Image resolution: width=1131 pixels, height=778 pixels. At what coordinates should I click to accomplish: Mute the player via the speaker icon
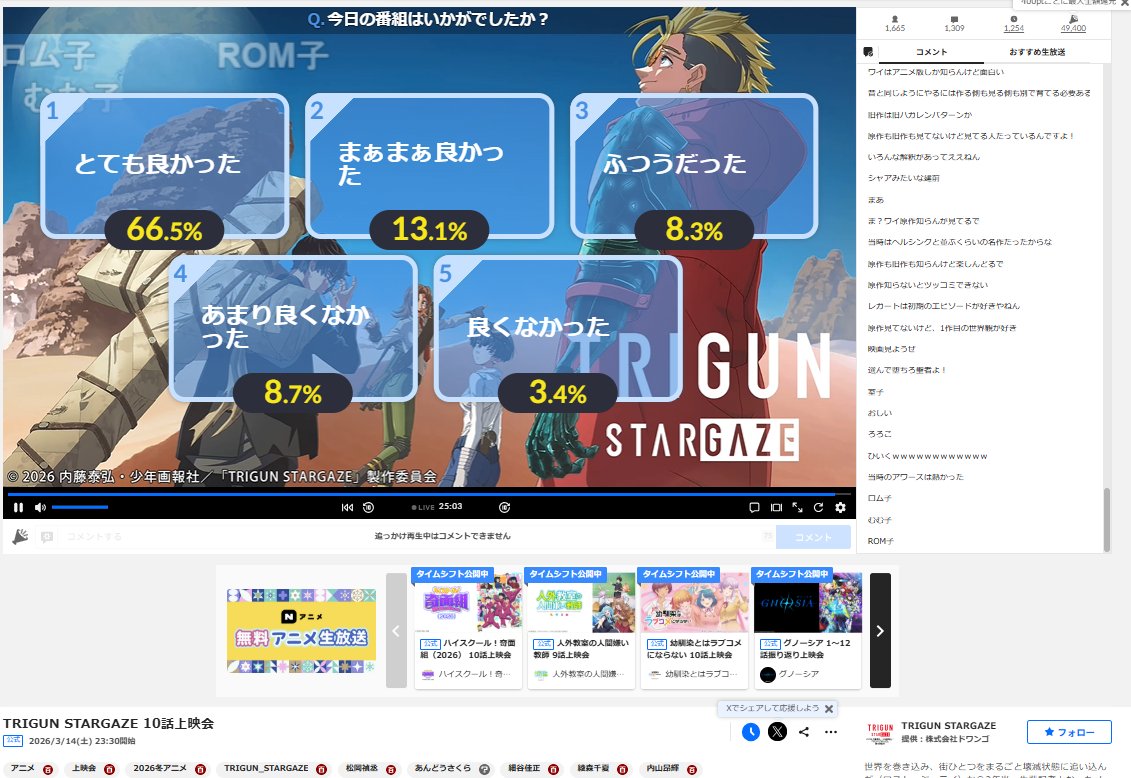click(x=40, y=508)
